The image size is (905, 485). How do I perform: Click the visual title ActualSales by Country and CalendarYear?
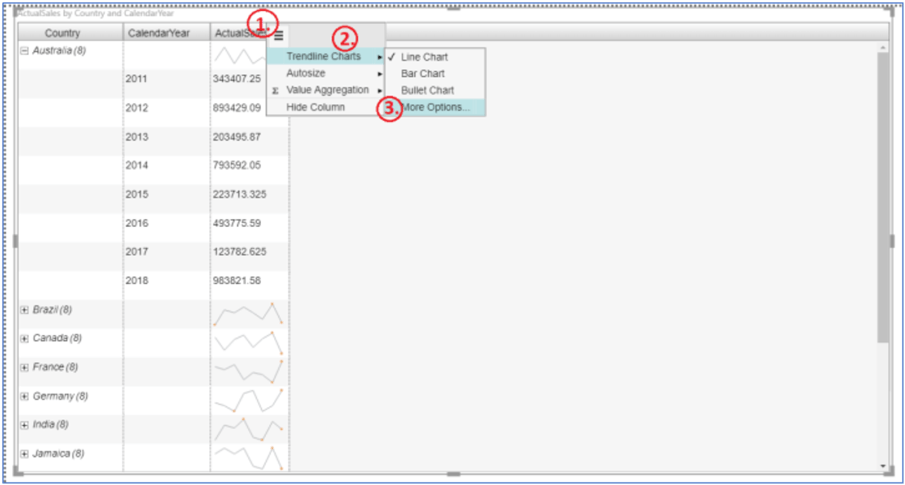[x=95, y=13]
